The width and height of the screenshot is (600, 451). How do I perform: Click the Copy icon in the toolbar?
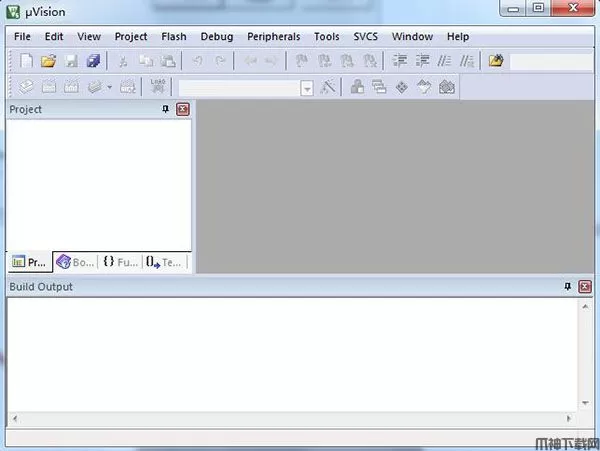(x=146, y=61)
